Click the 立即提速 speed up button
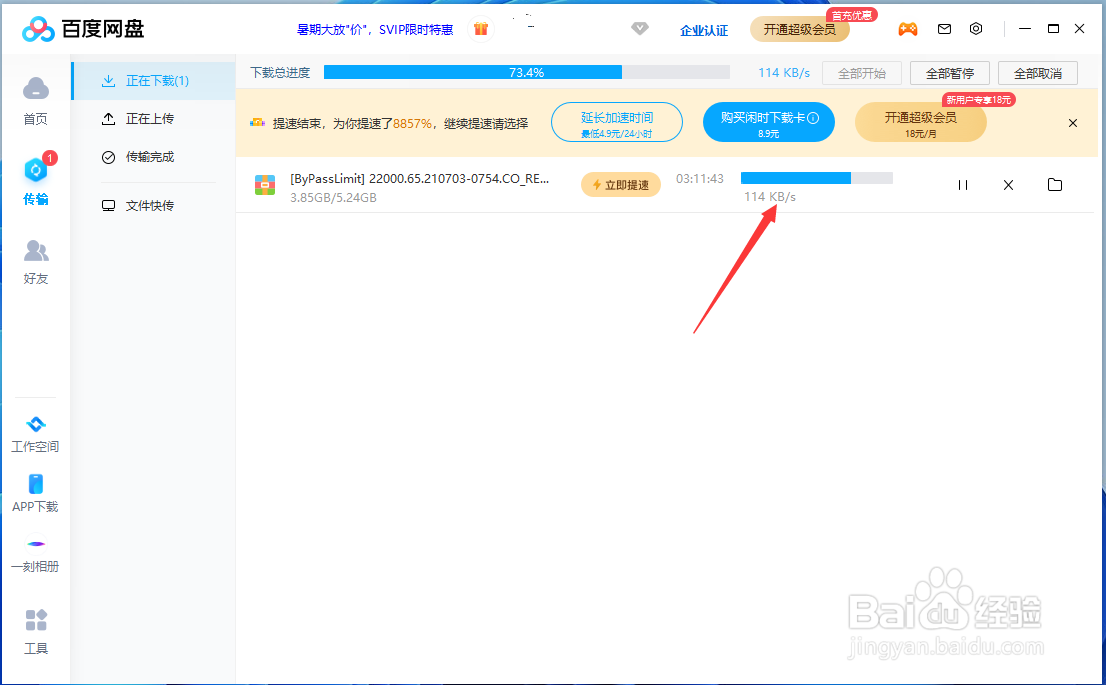Screen dimensions: 1106x685 (x=620, y=184)
